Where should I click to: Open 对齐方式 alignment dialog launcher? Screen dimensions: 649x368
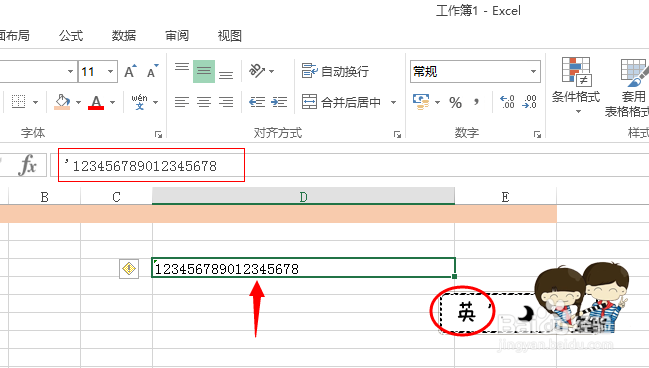pyautogui.click(x=397, y=134)
